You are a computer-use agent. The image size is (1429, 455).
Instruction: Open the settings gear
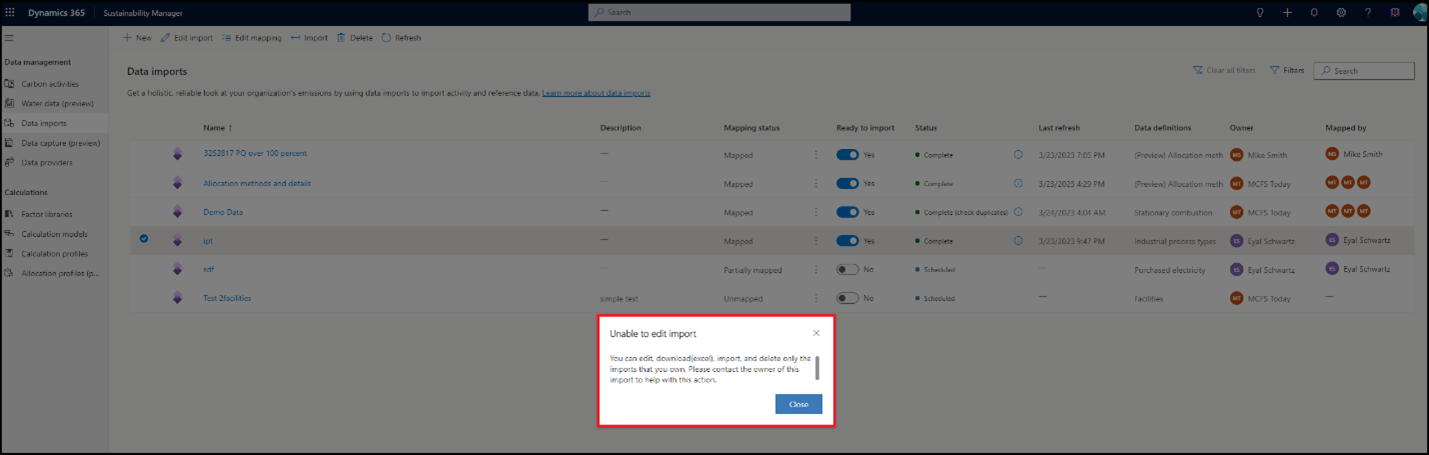[1341, 12]
